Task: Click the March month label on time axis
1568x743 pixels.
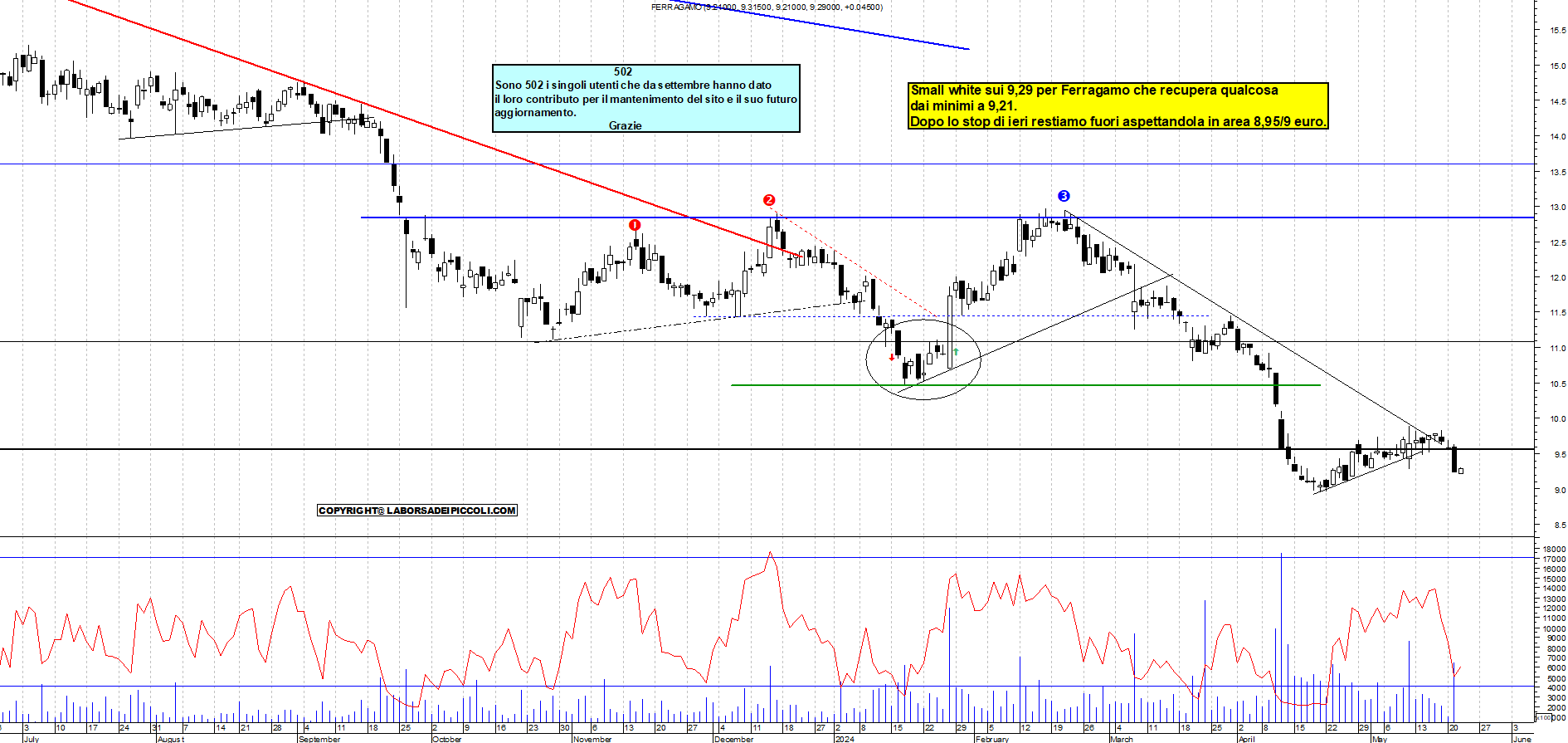Action: [x=1122, y=739]
